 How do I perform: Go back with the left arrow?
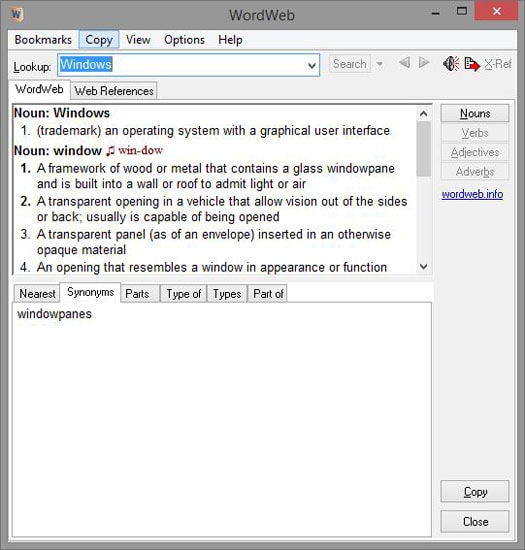click(x=404, y=63)
